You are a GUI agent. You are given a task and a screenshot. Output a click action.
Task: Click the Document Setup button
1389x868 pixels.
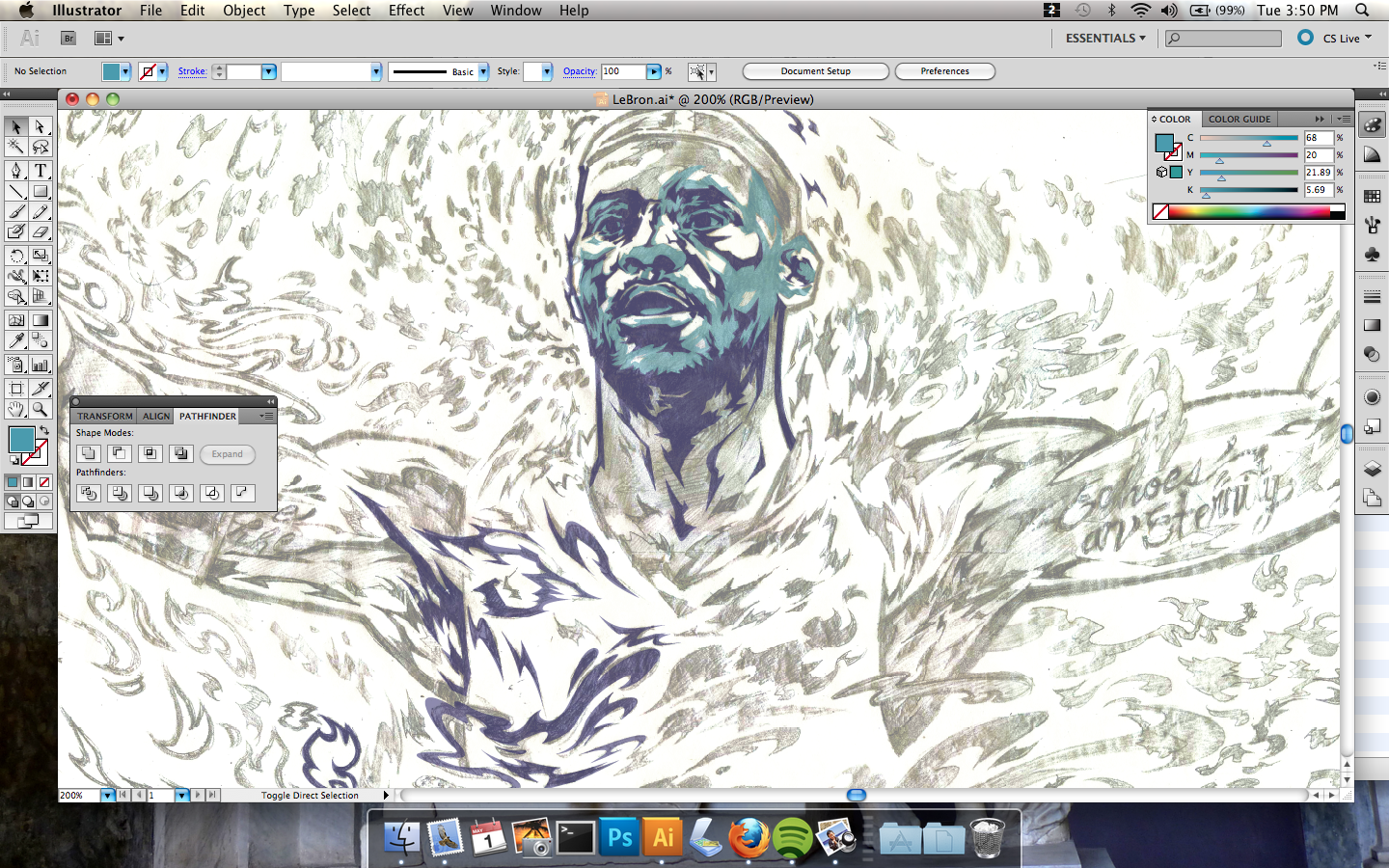click(x=816, y=71)
